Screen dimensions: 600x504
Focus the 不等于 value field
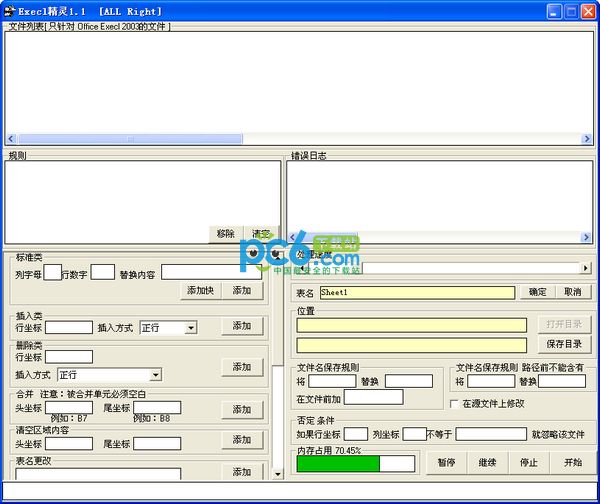coord(491,434)
